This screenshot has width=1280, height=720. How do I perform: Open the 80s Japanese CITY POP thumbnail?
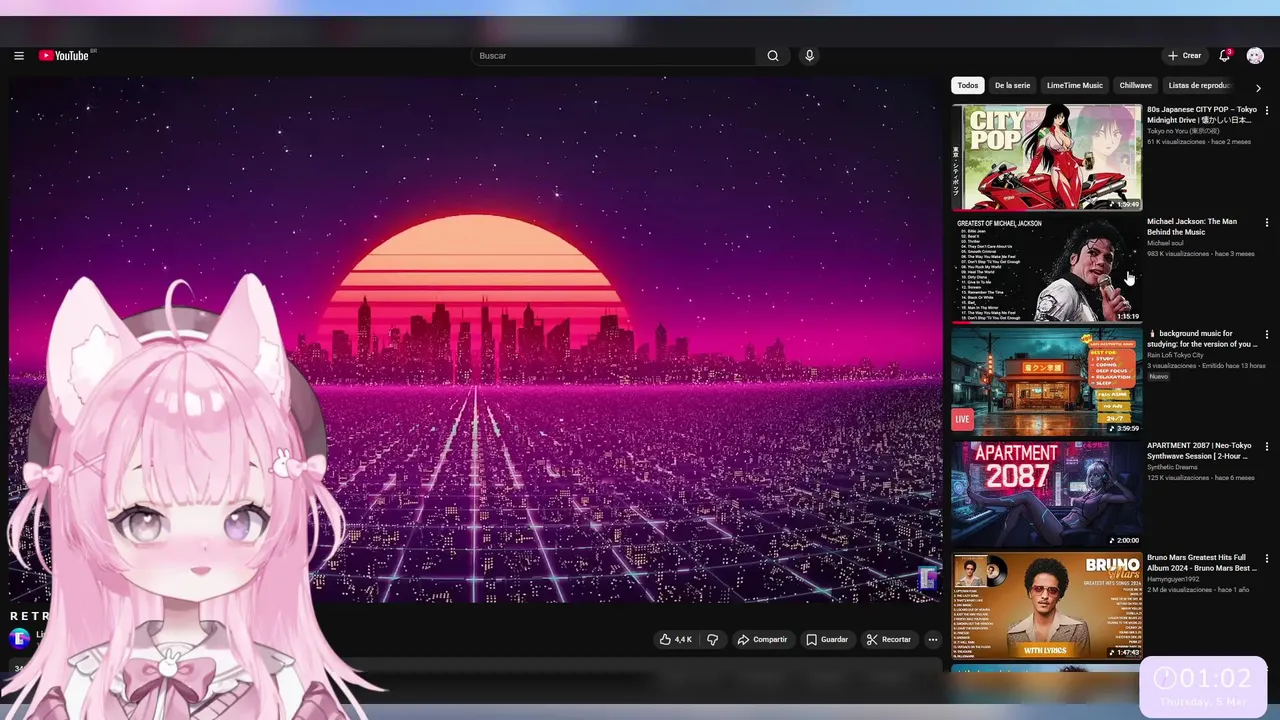pyautogui.click(x=1046, y=157)
